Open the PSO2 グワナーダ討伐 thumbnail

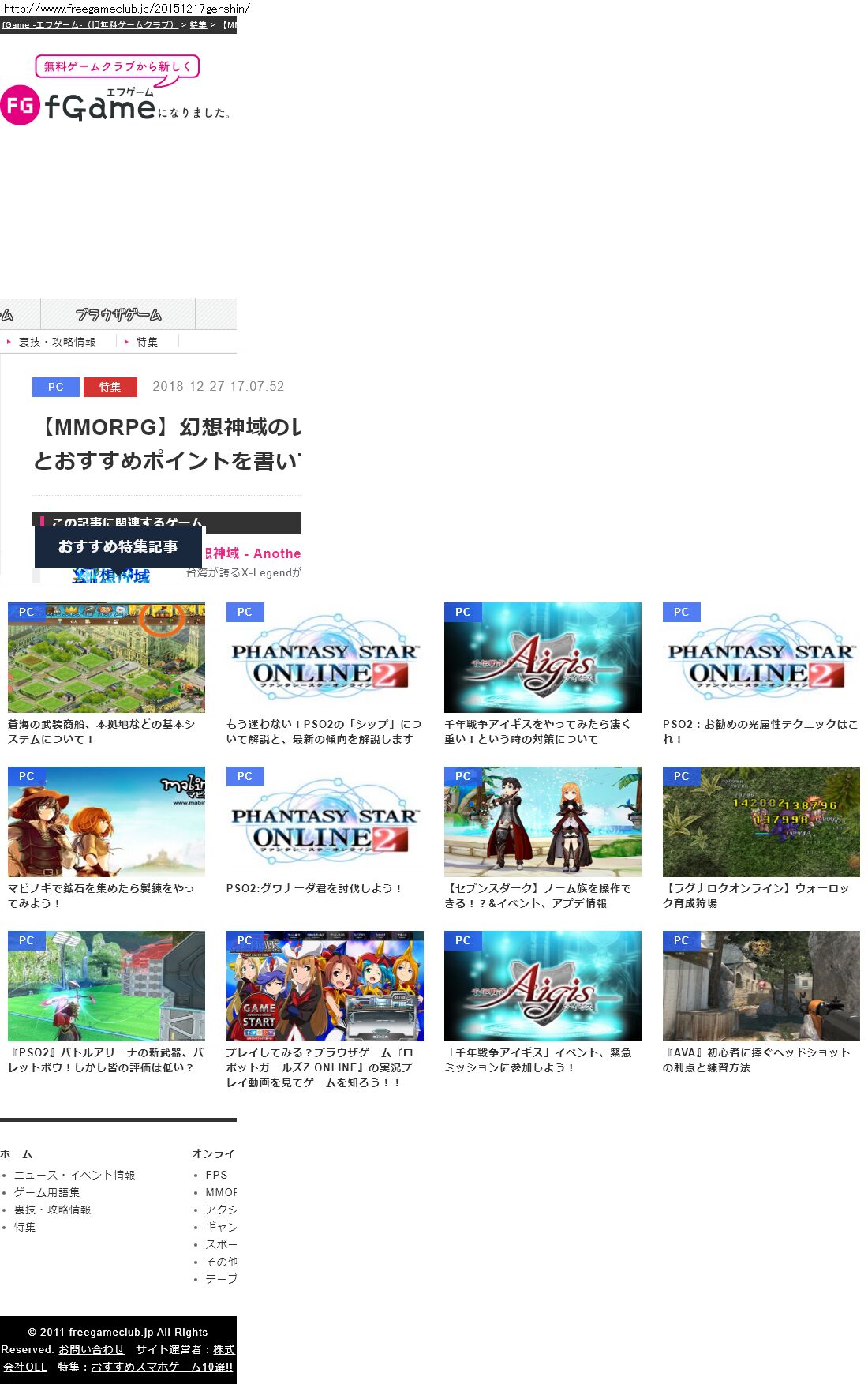[325, 822]
